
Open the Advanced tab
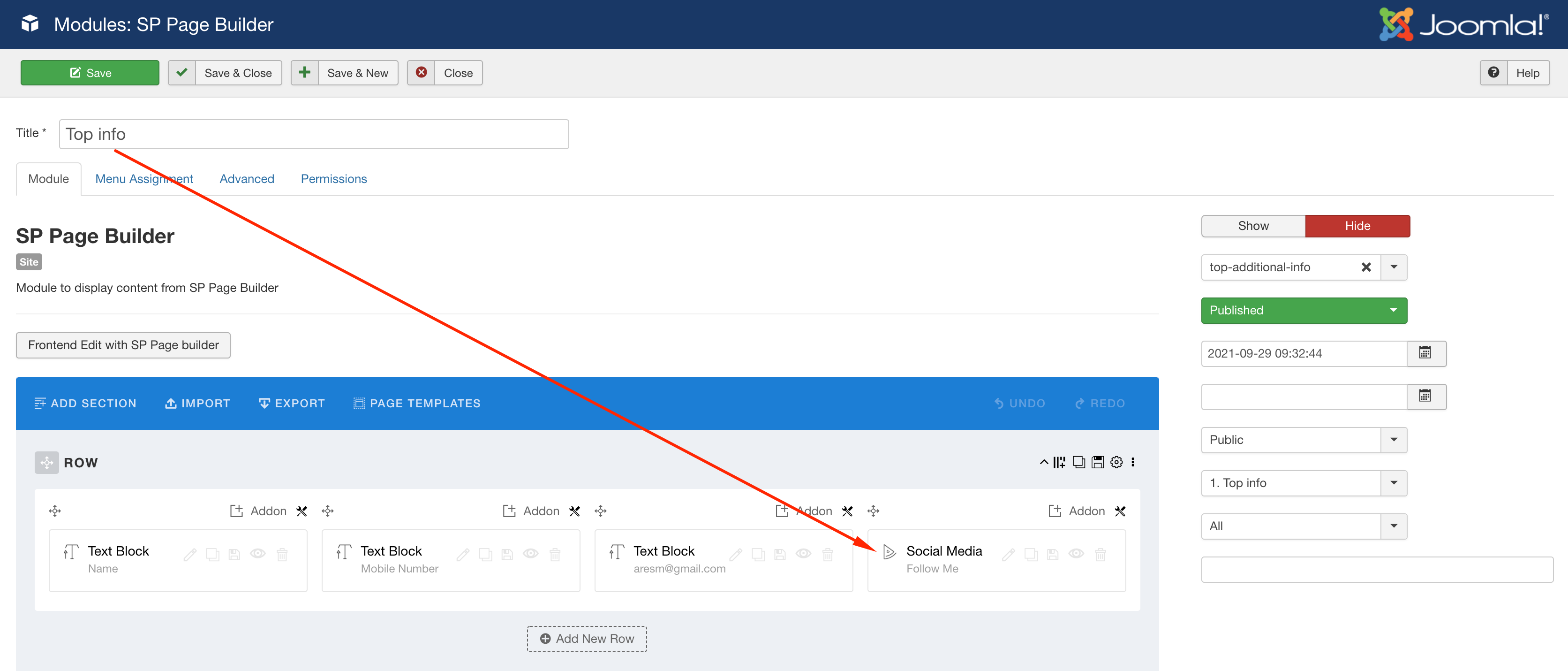(247, 179)
